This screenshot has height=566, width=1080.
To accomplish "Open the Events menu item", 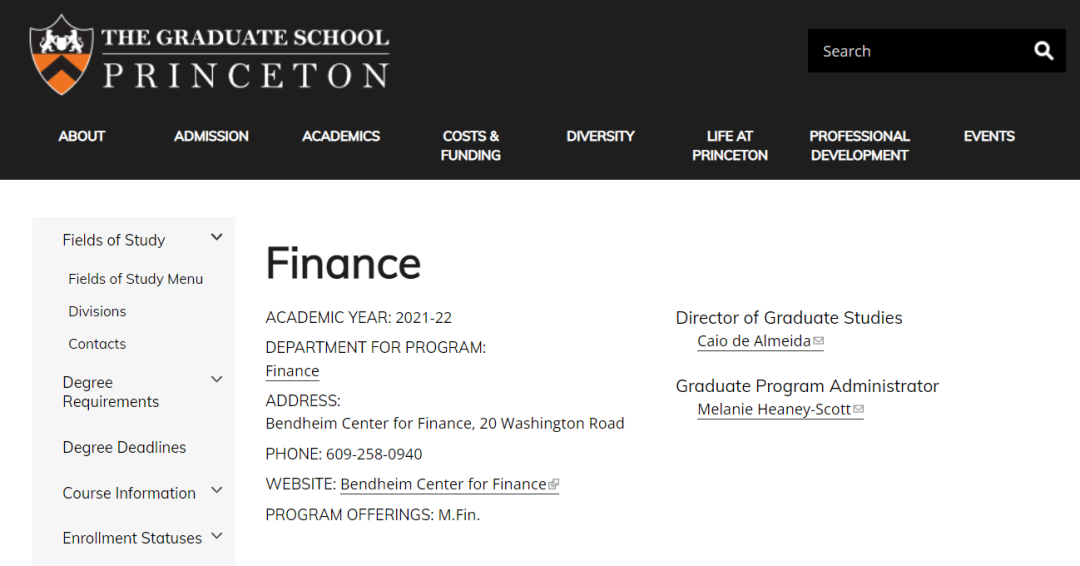I will pos(989,136).
